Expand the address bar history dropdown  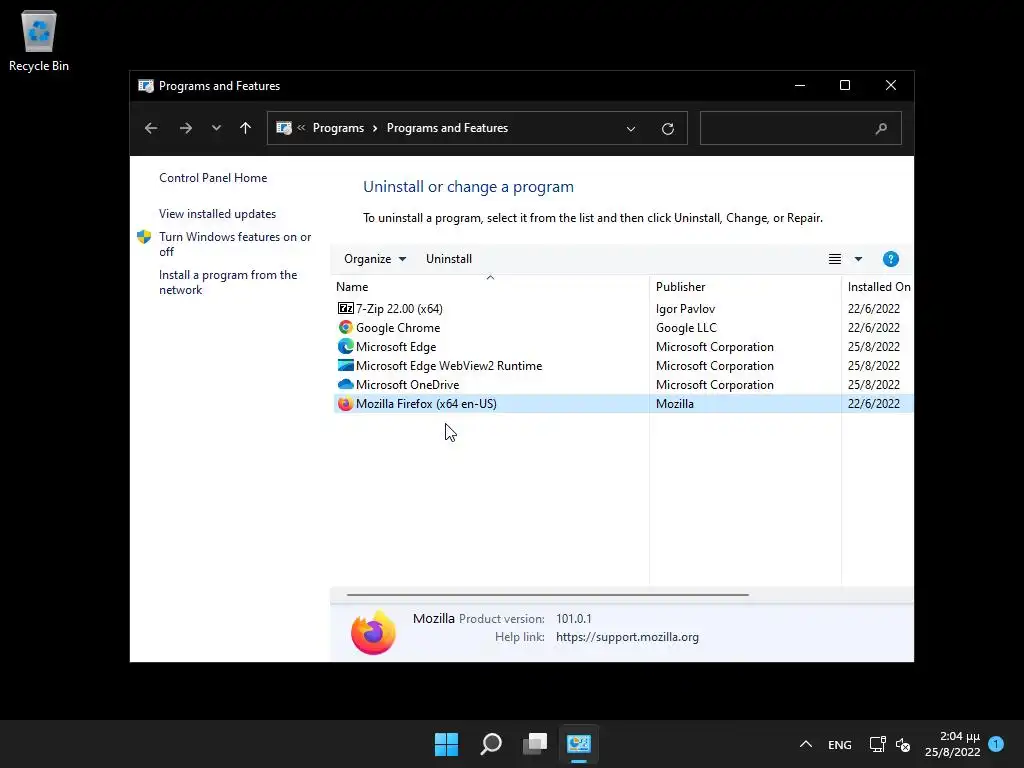(631, 129)
